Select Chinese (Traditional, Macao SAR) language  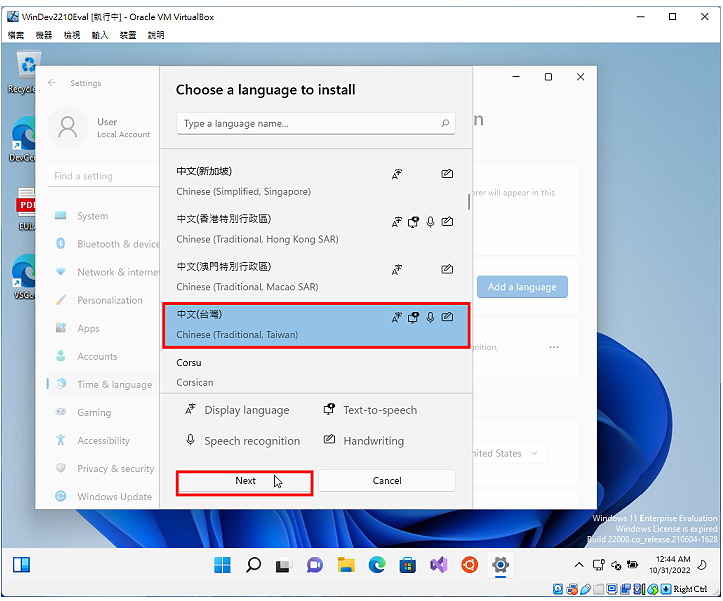316,277
